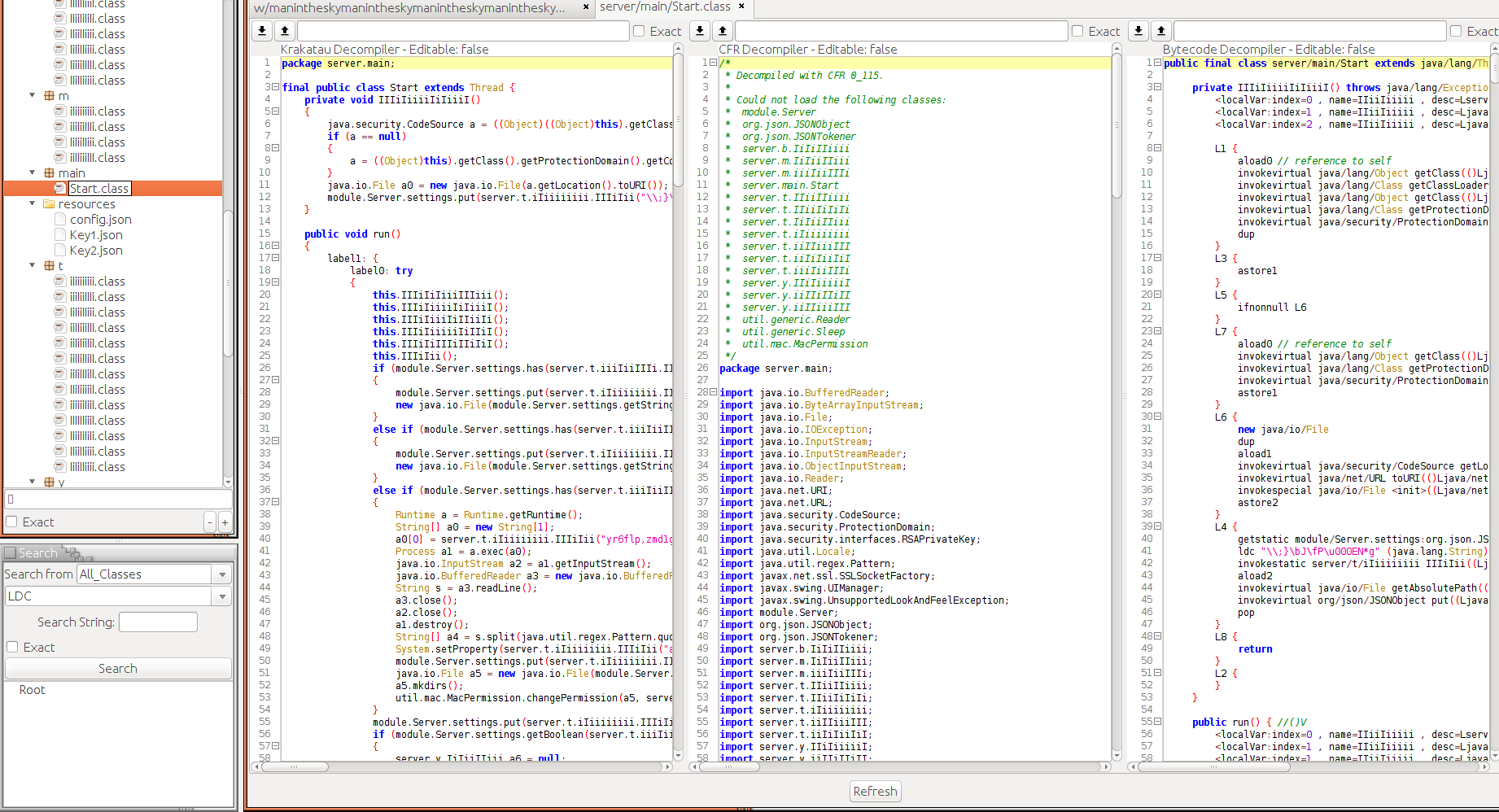Select the Root node in search results
The image size is (1499, 812).
pos(32,690)
